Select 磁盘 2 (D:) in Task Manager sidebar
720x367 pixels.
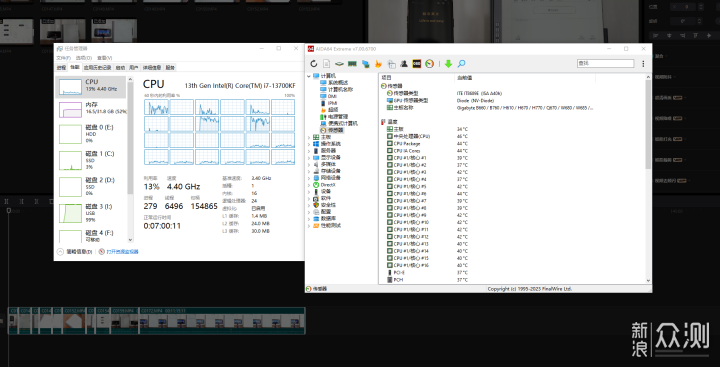point(90,187)
